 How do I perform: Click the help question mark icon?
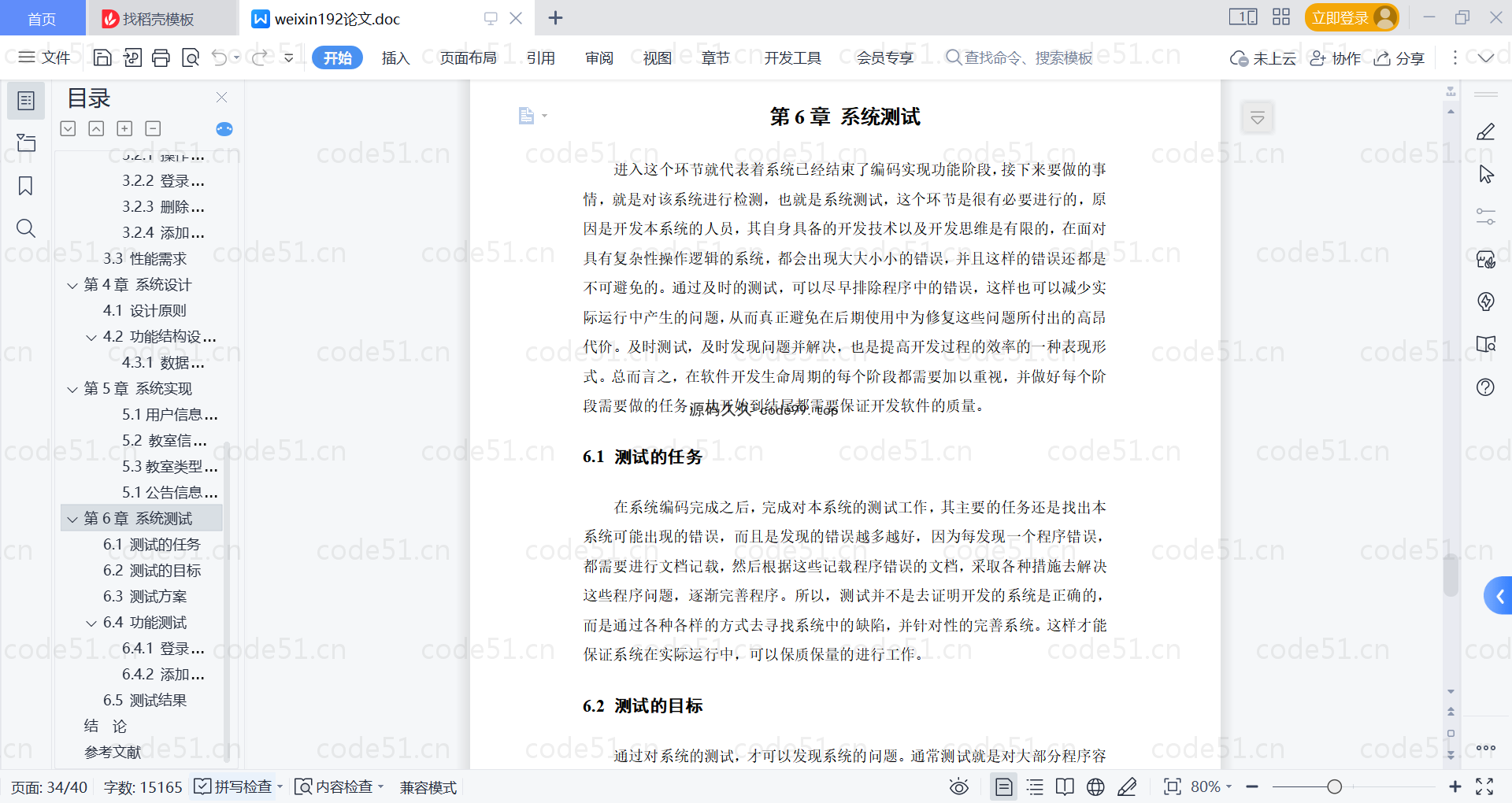(x=1485, y=387)
